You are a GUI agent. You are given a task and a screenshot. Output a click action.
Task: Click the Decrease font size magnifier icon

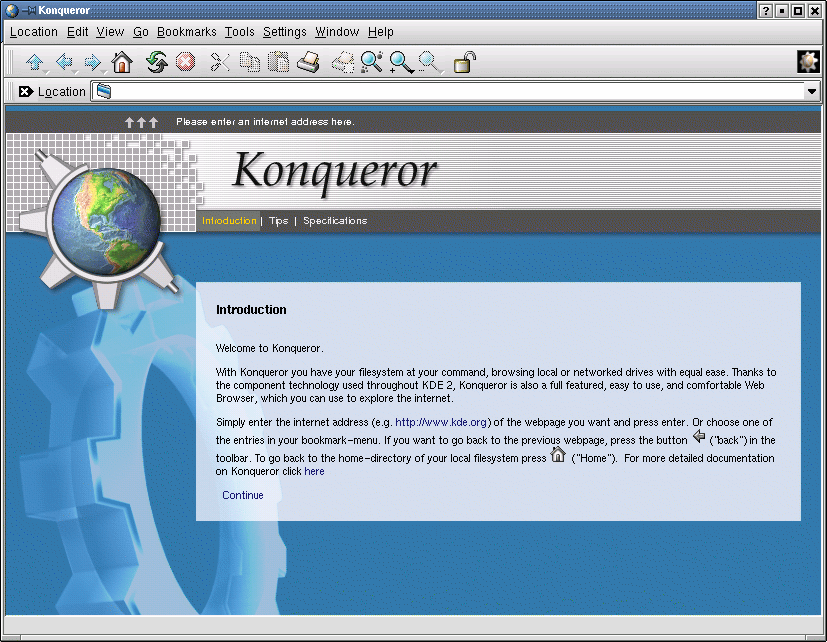(x=429, y=62)
